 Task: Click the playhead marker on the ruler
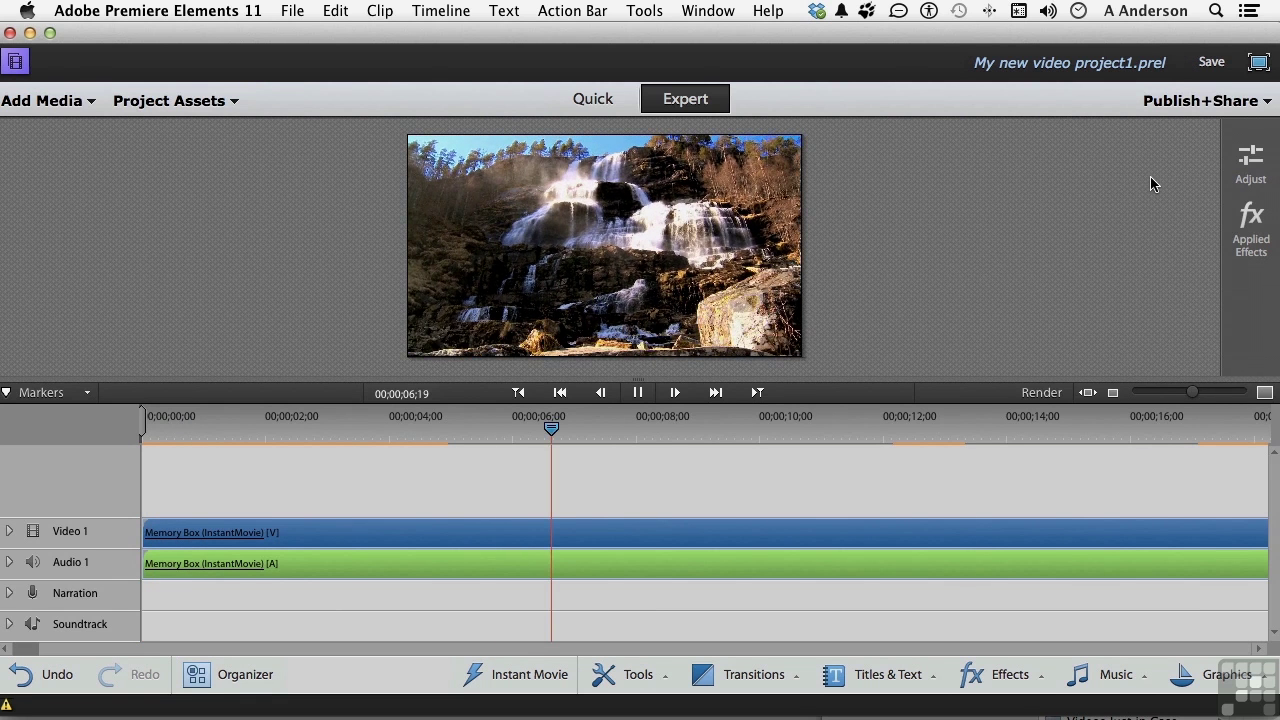551,428
